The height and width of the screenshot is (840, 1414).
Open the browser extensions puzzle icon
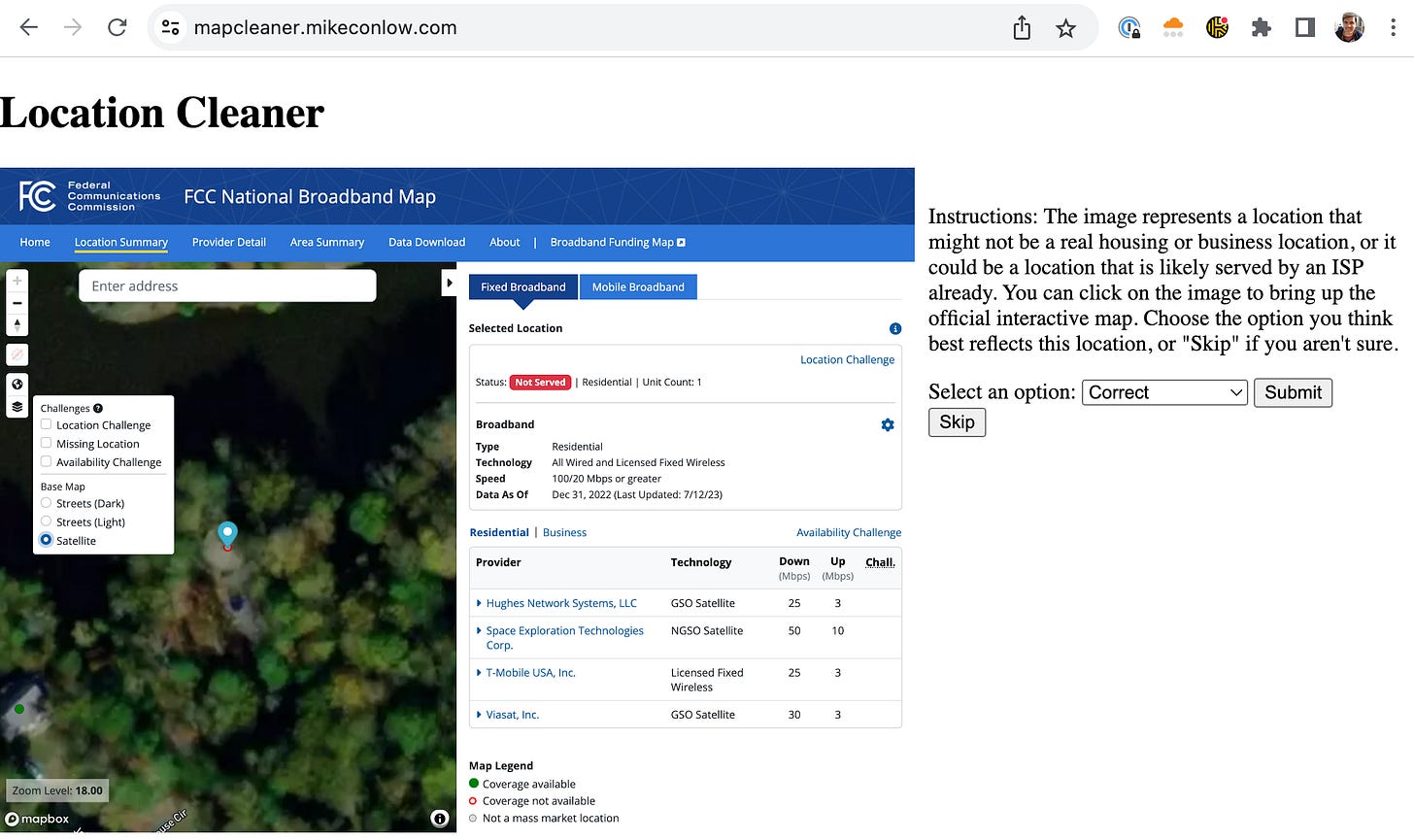1262,28
